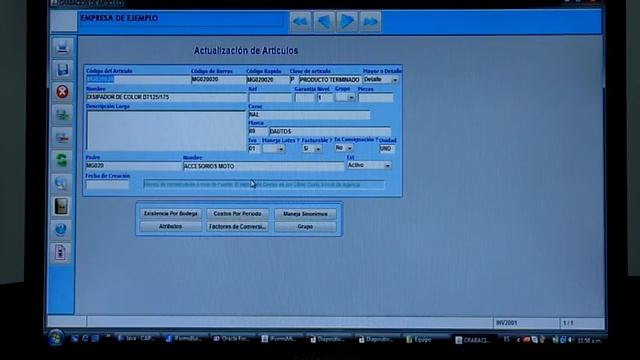Viewport: 640px width, 360px height.
Task: Go to the first record
Action: pos(300,22)
